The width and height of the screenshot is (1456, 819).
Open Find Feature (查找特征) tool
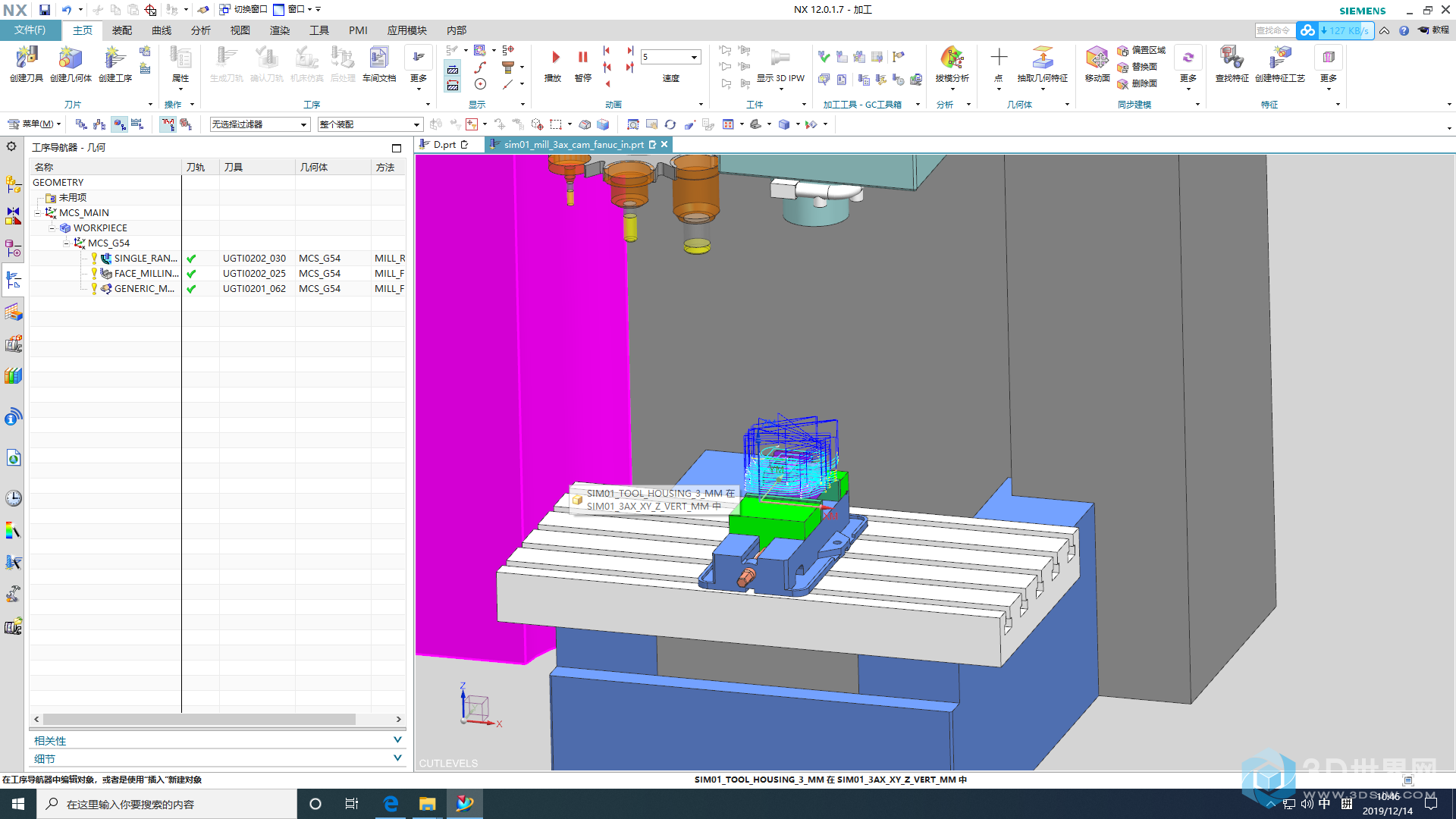(1232, 64)
